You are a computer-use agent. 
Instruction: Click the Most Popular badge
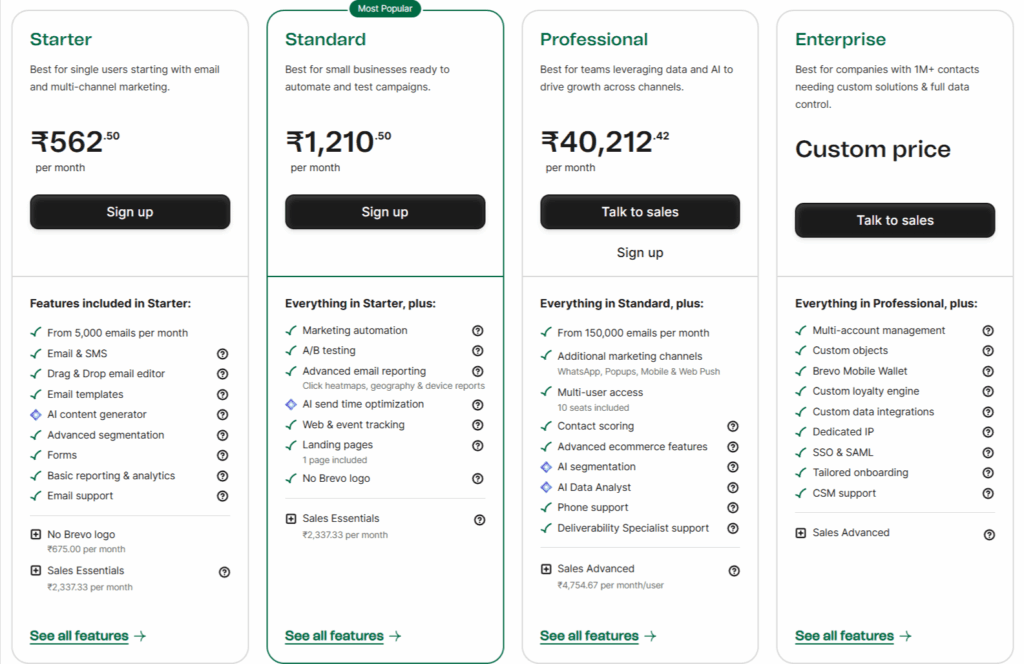[385, 8]
